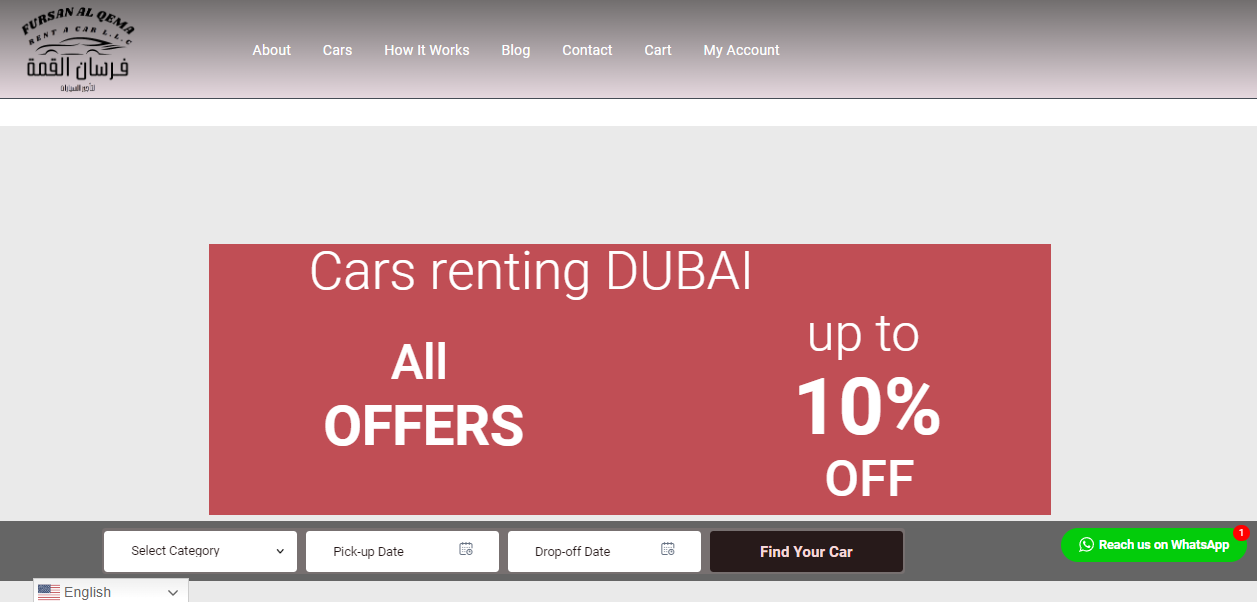Open the Contact page
Screen dimensions: 1257x602
coord(587,50)
